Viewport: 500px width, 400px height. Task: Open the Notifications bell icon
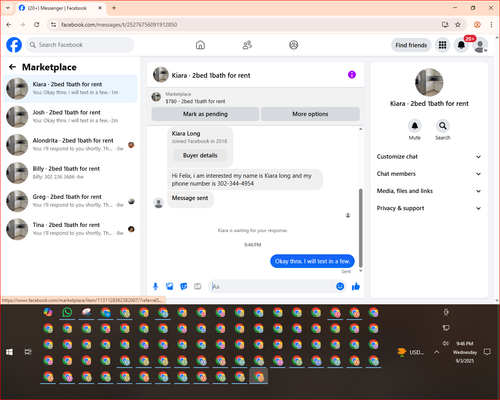tap(461, 45)
